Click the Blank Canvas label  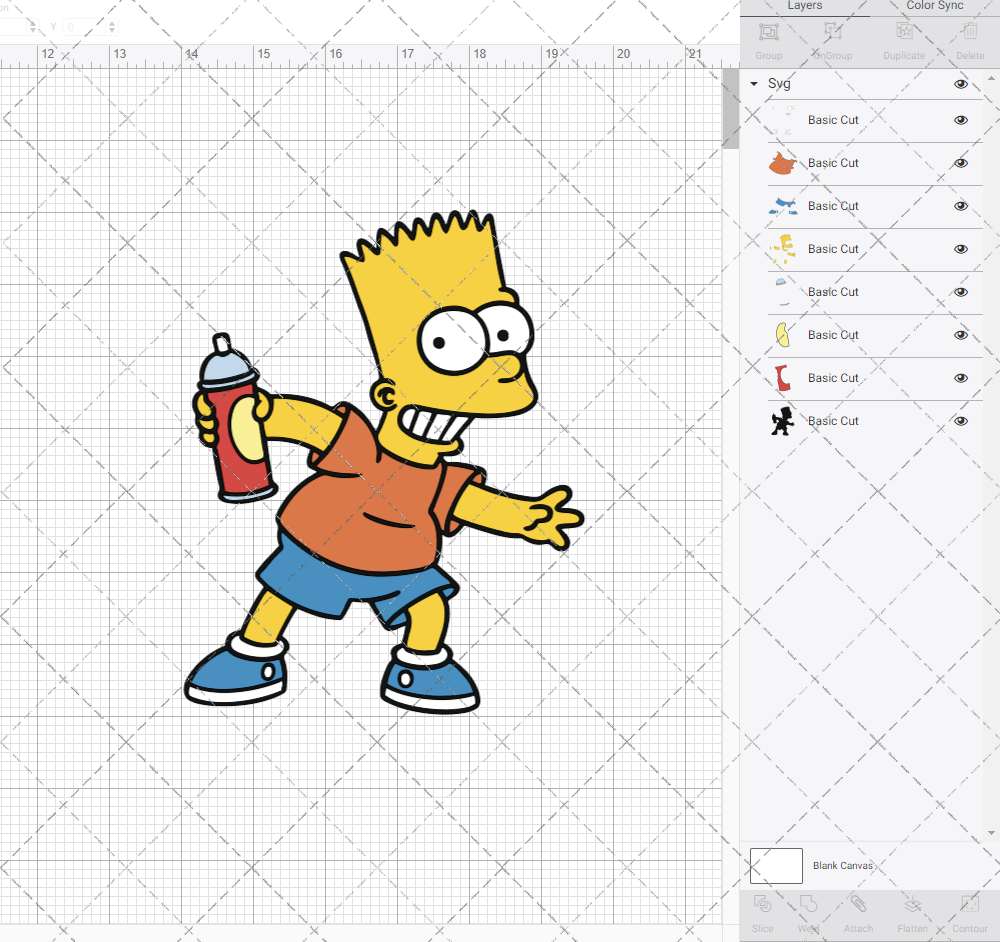coord(842,865)
